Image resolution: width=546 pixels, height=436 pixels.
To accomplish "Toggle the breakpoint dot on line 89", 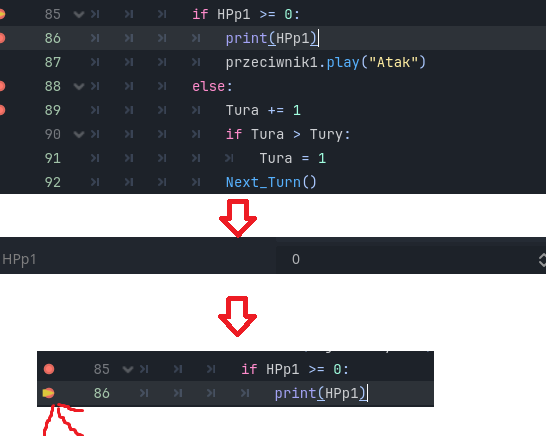I will pyautogui.click(x=2, y=110).
